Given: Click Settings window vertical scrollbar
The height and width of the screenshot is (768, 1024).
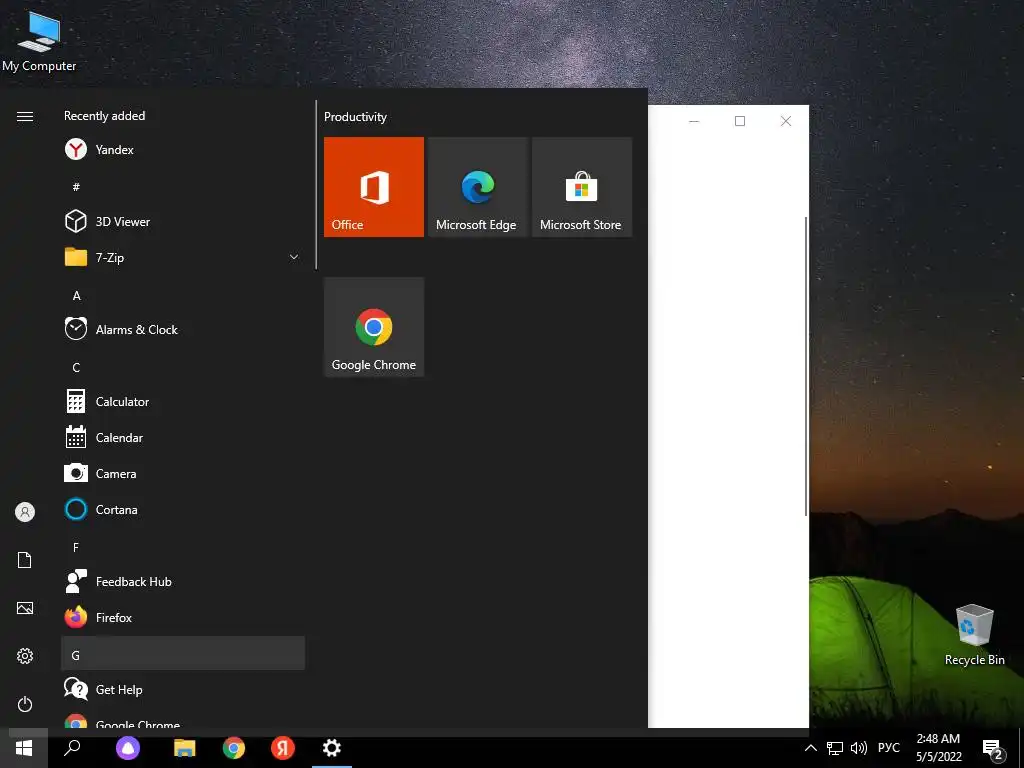Looking at the screenshot, I should coord(806,366).
